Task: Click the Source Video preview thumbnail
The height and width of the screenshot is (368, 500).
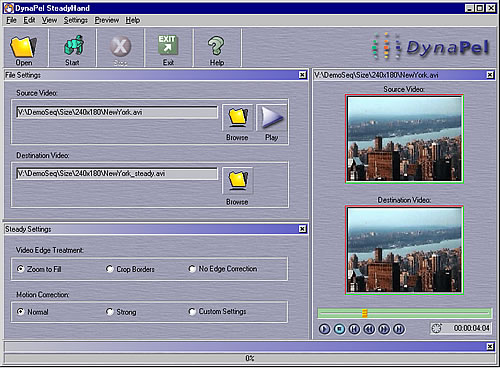Action: tap(404, 139)
